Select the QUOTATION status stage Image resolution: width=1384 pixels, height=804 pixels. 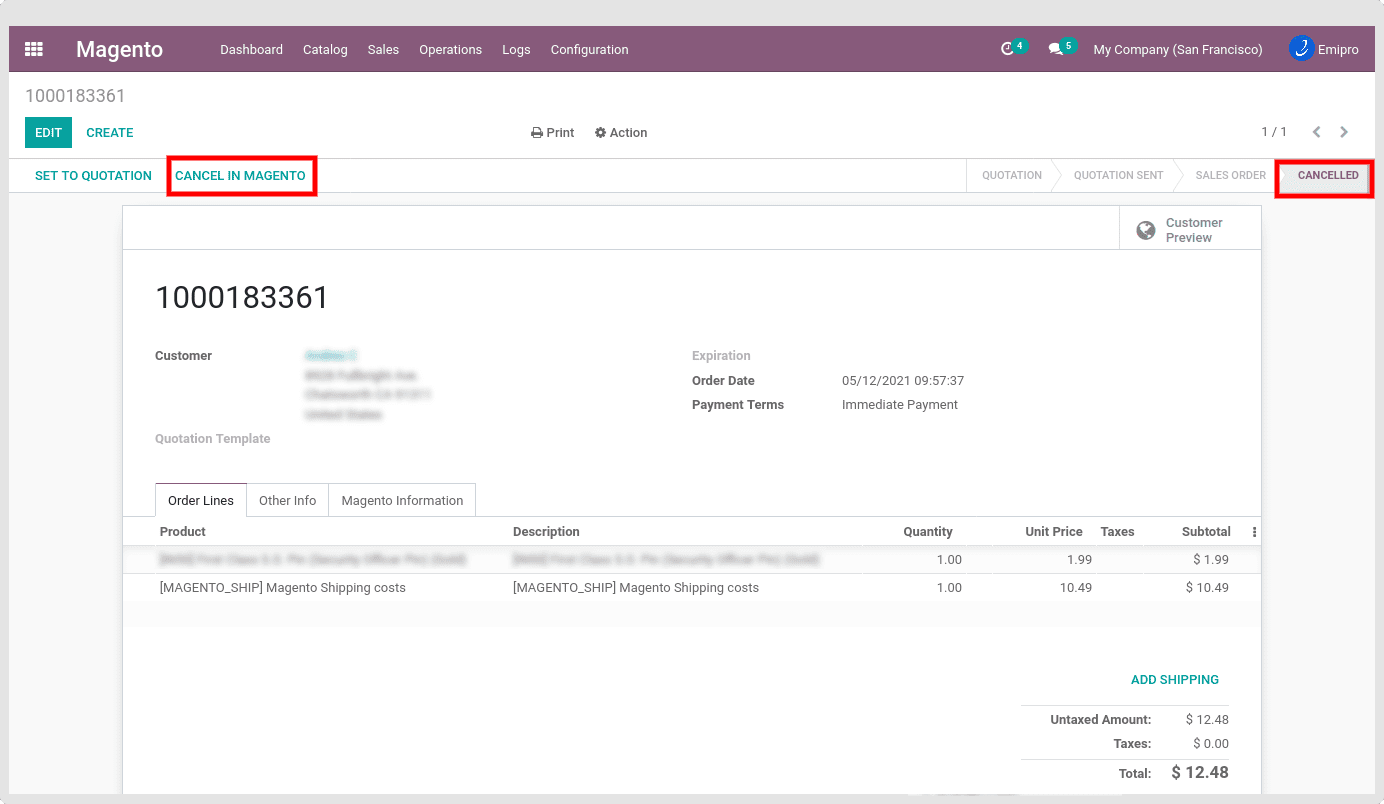coord(1012,175)
